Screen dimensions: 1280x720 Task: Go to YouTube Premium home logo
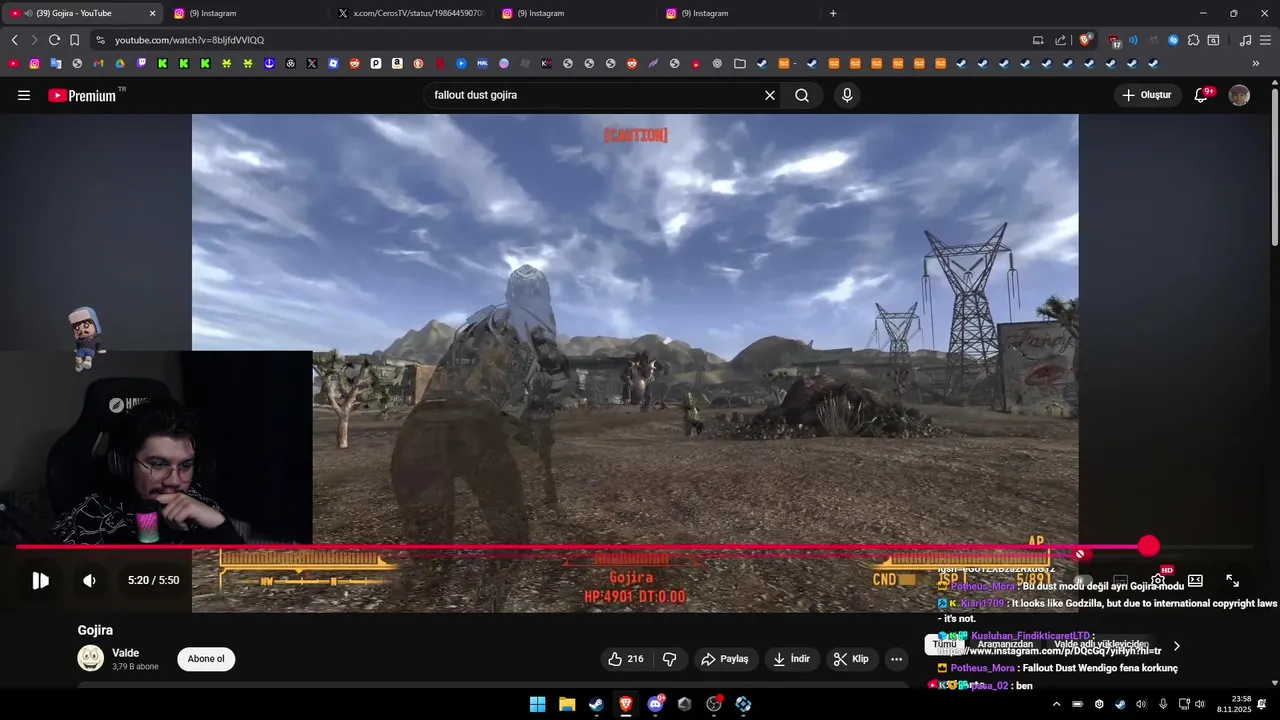82,96
